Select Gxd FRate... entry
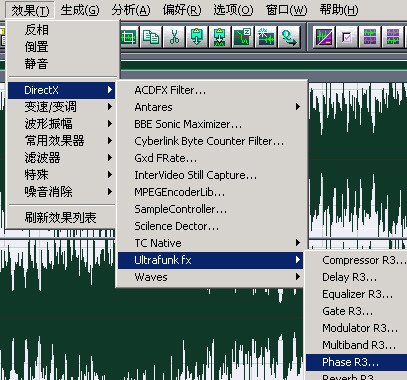This screenshot has height=380, width=407. pos(211,158)
